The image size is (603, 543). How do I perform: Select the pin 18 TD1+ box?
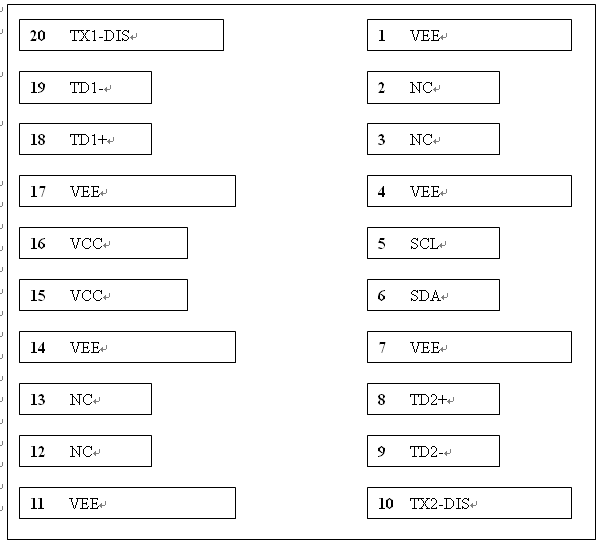pos(85,139)
